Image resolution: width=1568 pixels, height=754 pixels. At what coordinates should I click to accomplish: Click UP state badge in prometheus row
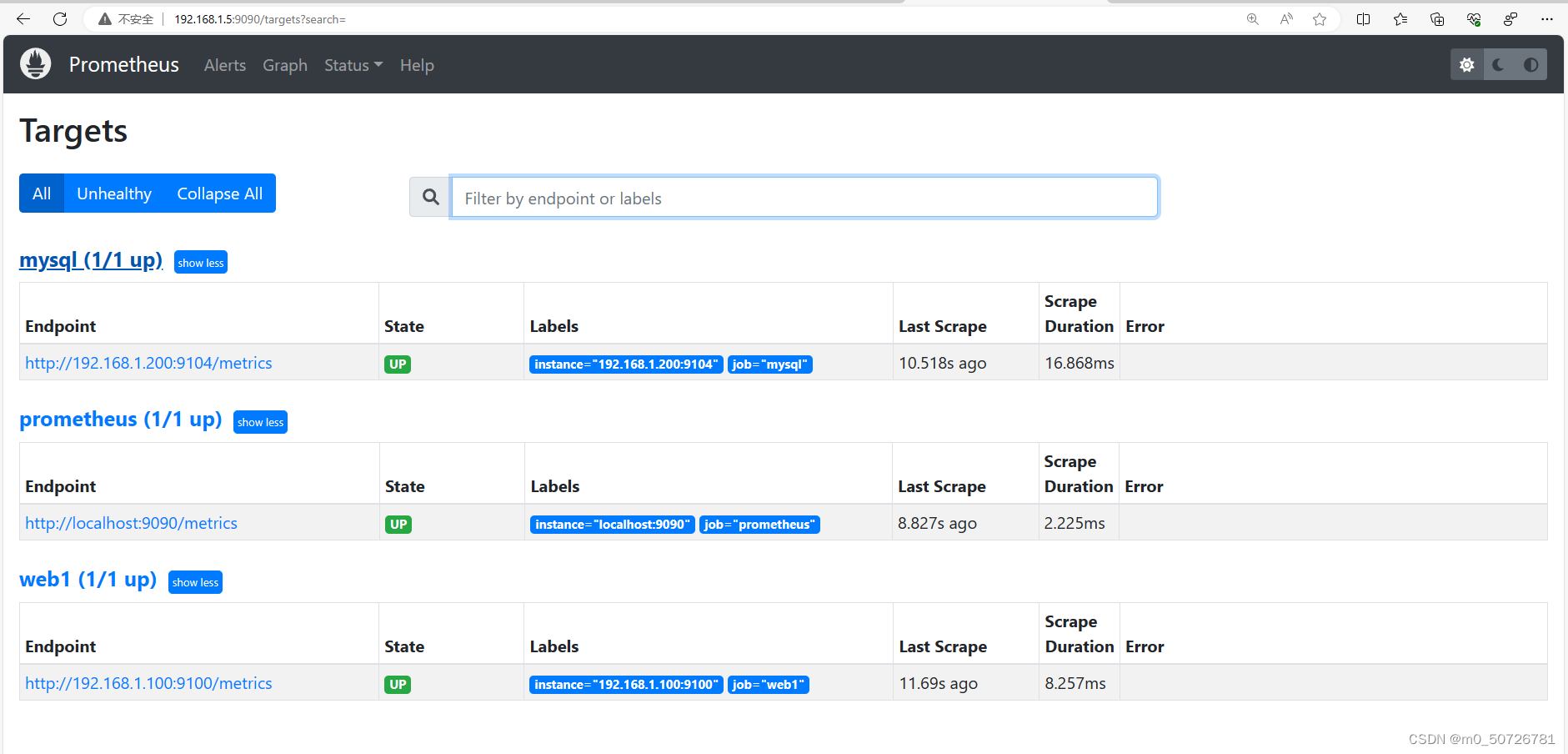pyautogui.click(x=398, y=525)
